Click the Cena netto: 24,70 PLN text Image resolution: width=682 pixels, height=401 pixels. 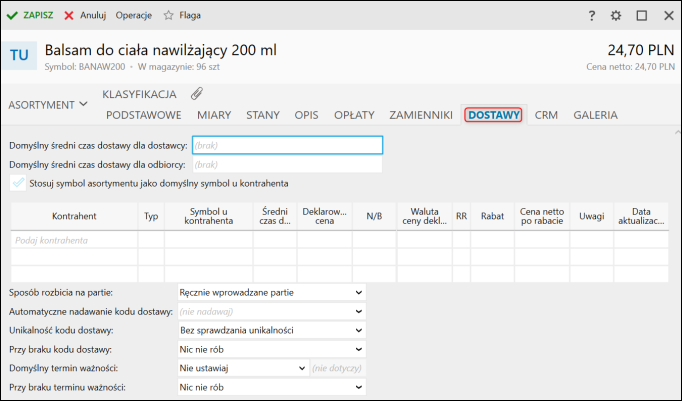coord(630,67)
